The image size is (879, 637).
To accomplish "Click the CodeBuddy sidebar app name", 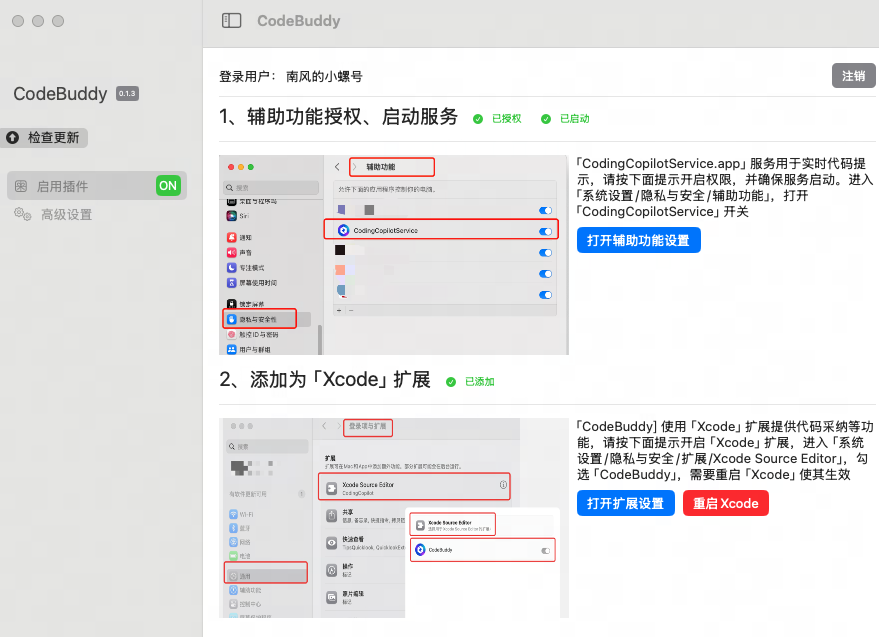I will [x=61, y=94].
